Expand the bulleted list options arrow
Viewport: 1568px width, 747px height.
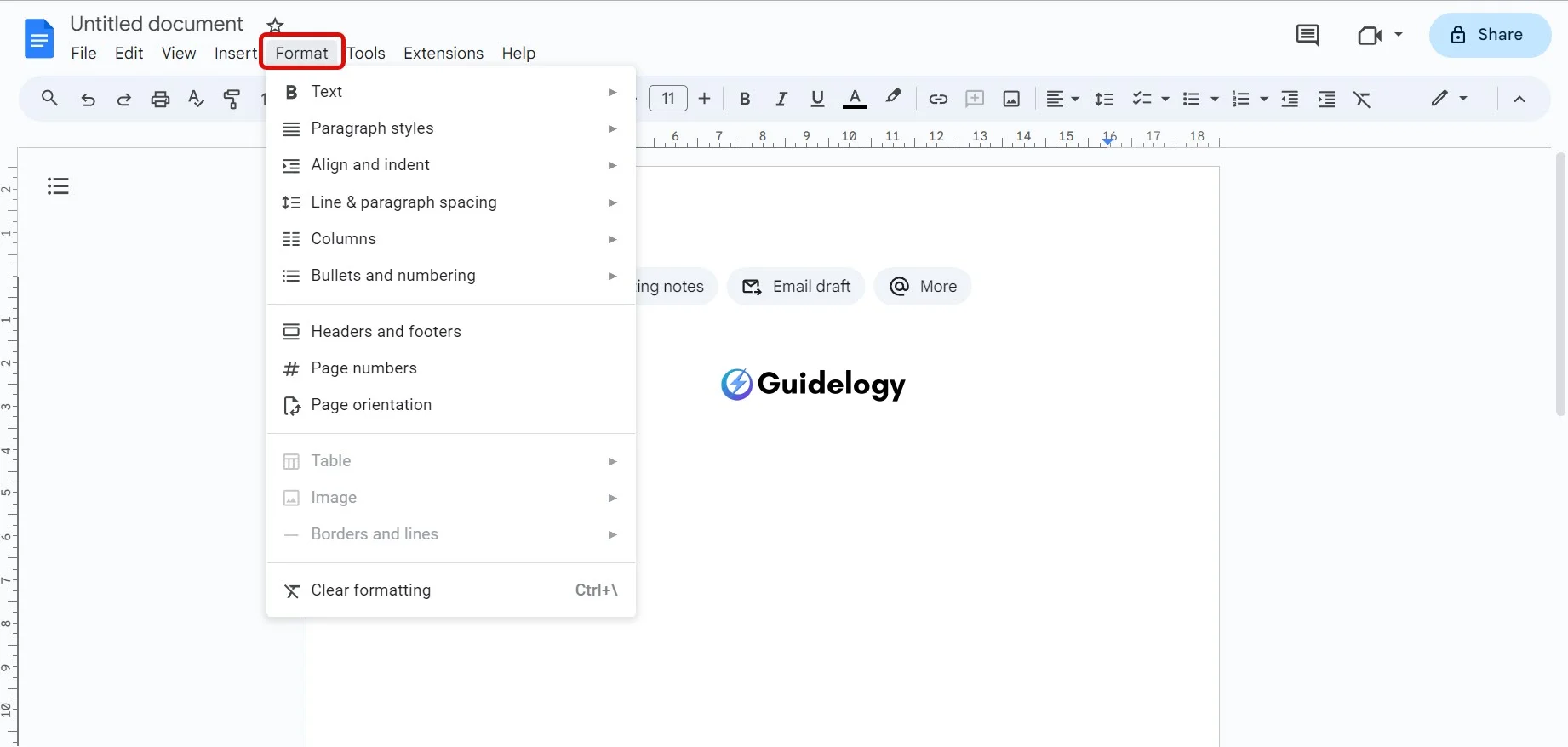pos(1215,99)
